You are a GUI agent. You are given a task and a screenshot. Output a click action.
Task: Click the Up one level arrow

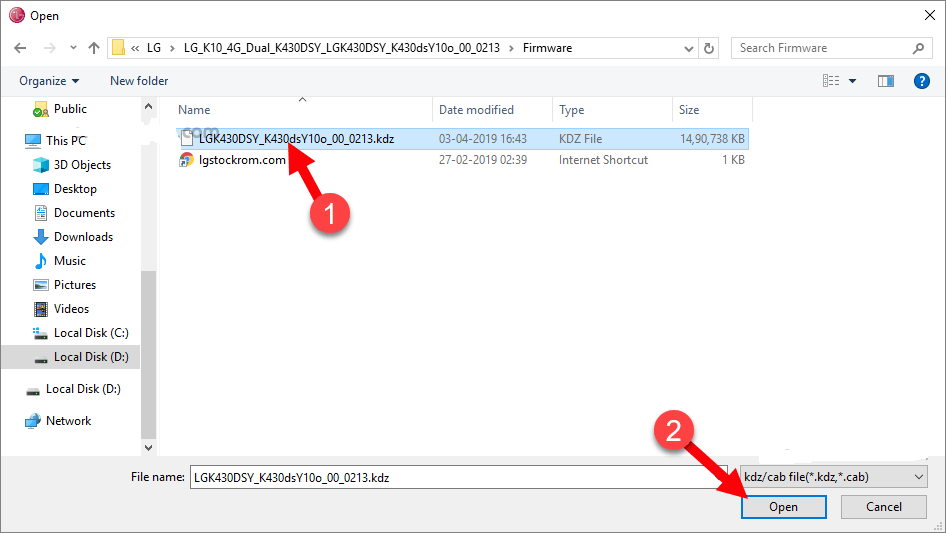94,48
